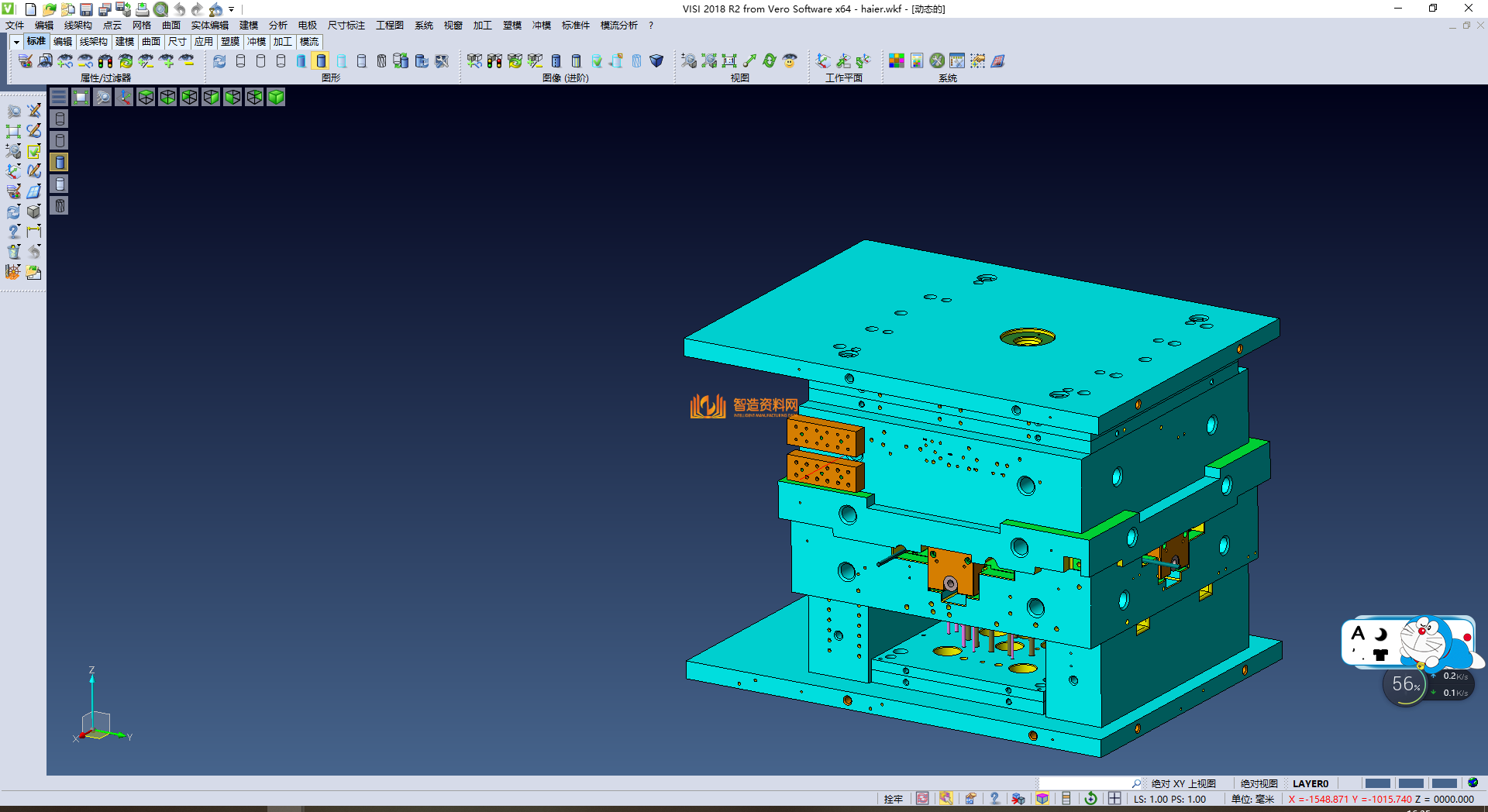1488x812 pixels.
Task: Click the Undo arrow icon
Action: click(x=179, y=9)
